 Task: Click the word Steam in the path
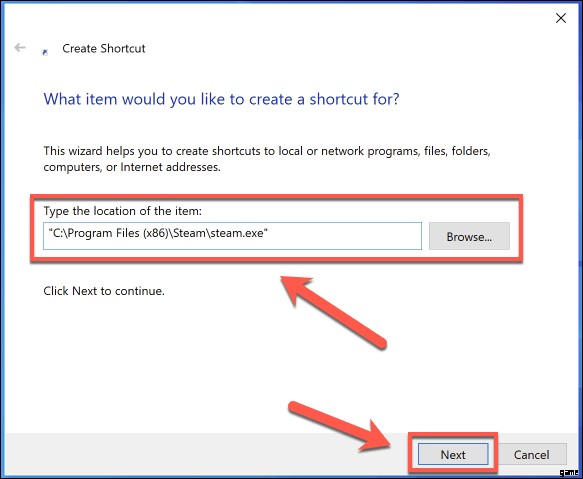[x=190, y=233]
